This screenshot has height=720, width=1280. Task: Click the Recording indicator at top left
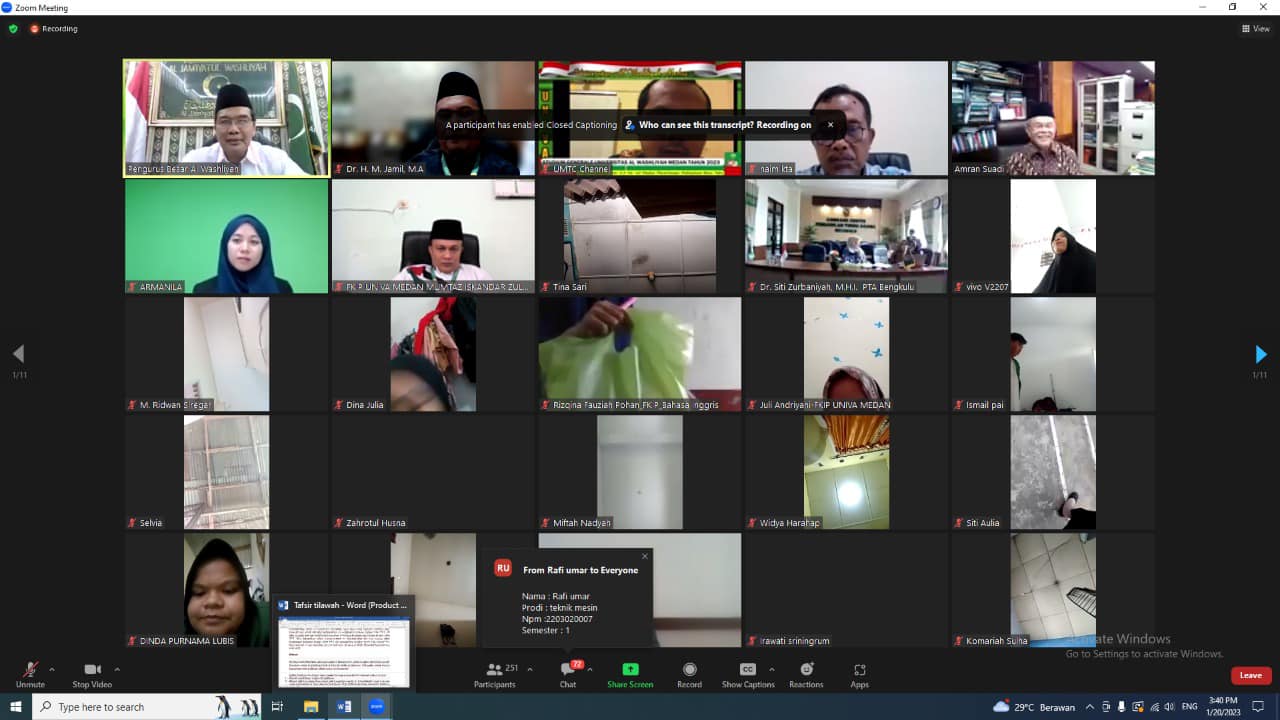(x=54, y=29)
